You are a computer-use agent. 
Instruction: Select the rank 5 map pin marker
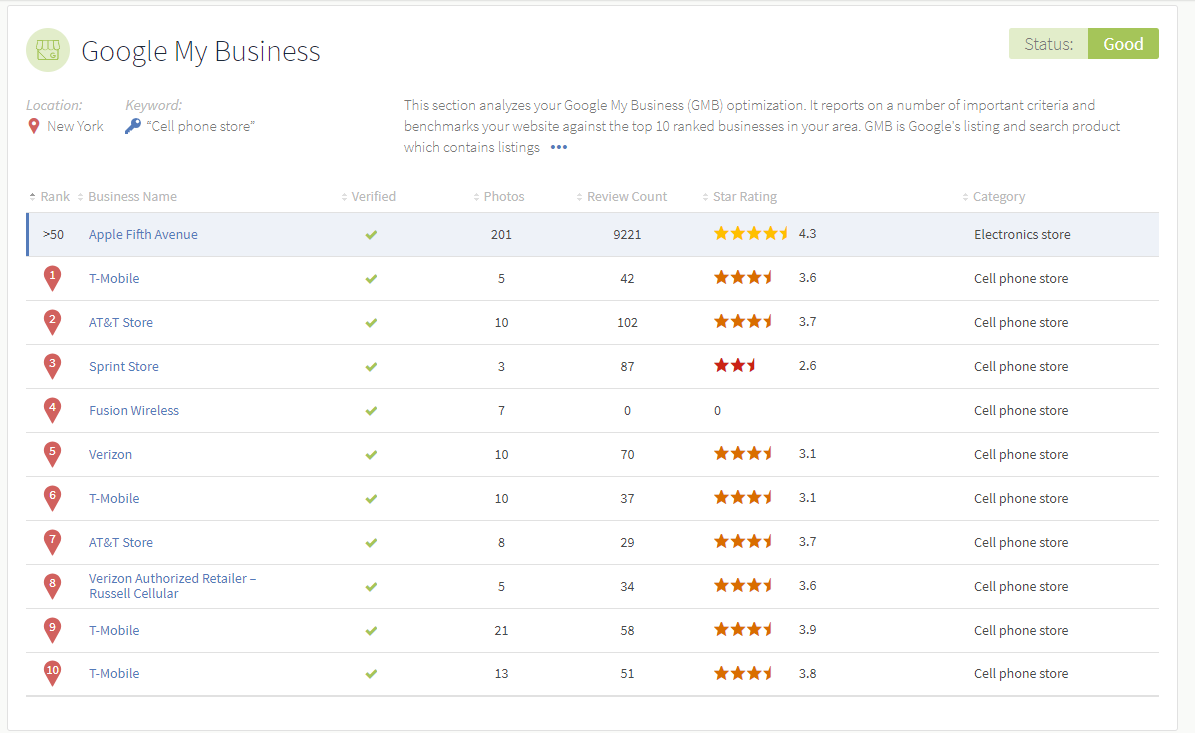(x=53, y=454)
